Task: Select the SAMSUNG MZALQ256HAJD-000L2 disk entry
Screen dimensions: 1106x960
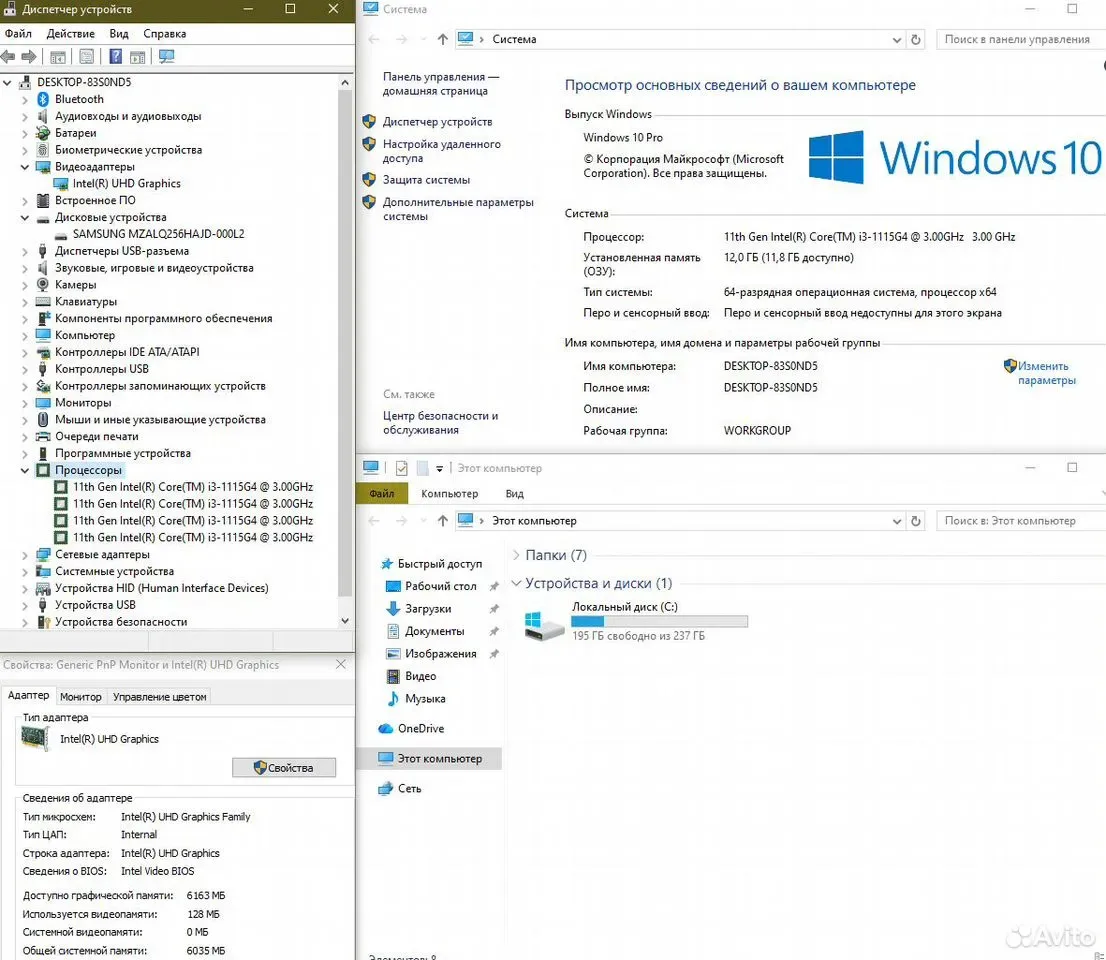Action: [x=159, y=234]
